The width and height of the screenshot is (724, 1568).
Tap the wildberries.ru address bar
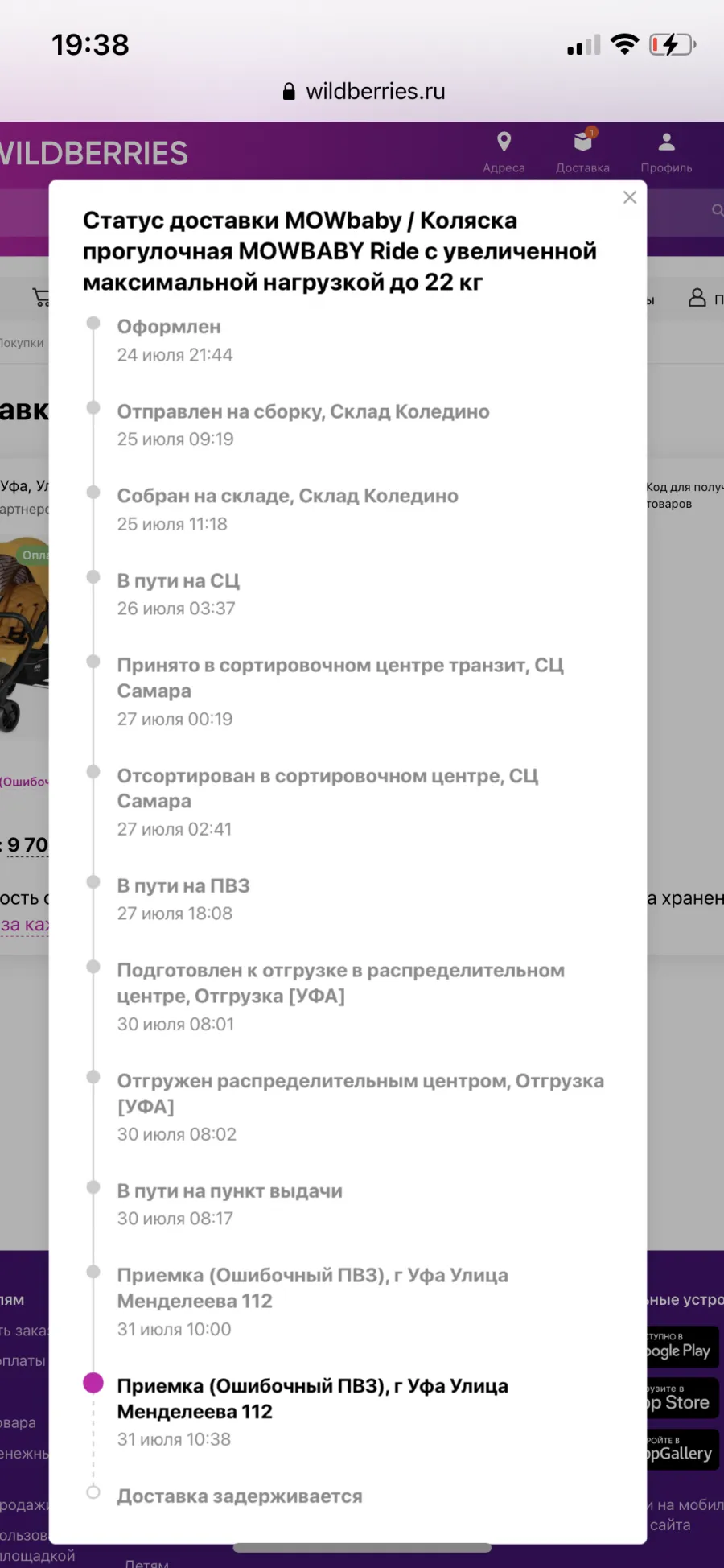(x=364, y=92)
